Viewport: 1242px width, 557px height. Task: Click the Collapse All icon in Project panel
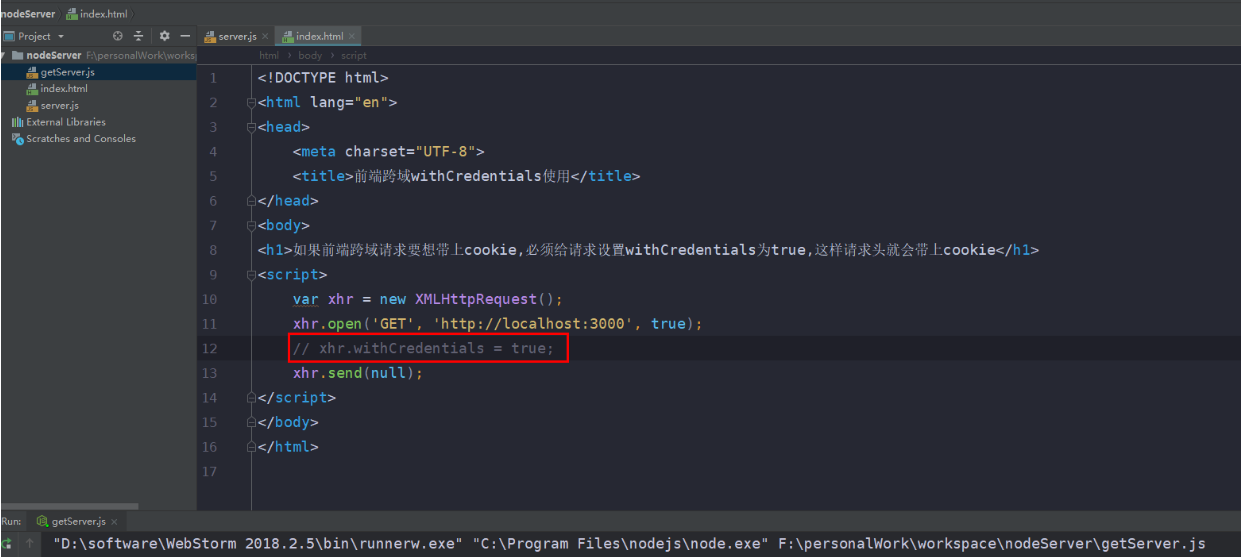[139, 36]
